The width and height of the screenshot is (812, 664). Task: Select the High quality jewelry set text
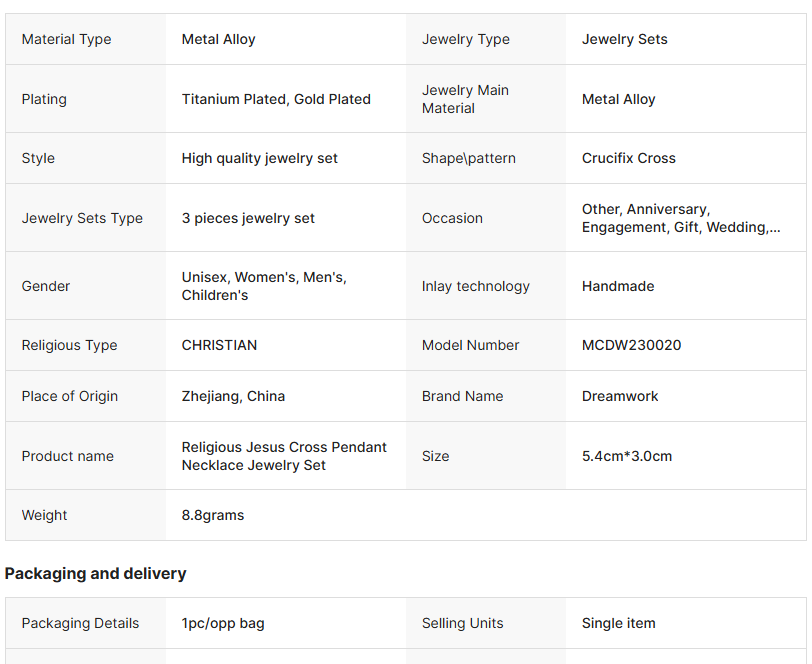pyautogui.click(x=260, y=158)
